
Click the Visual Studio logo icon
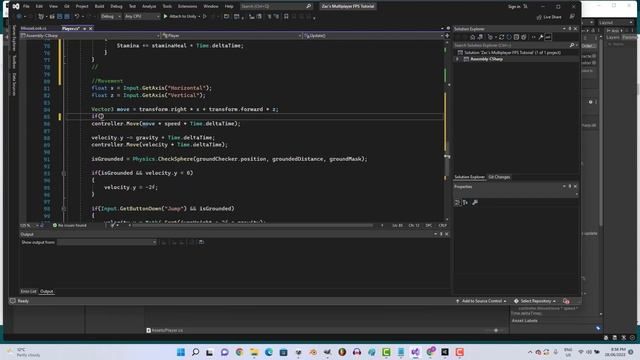16,6
